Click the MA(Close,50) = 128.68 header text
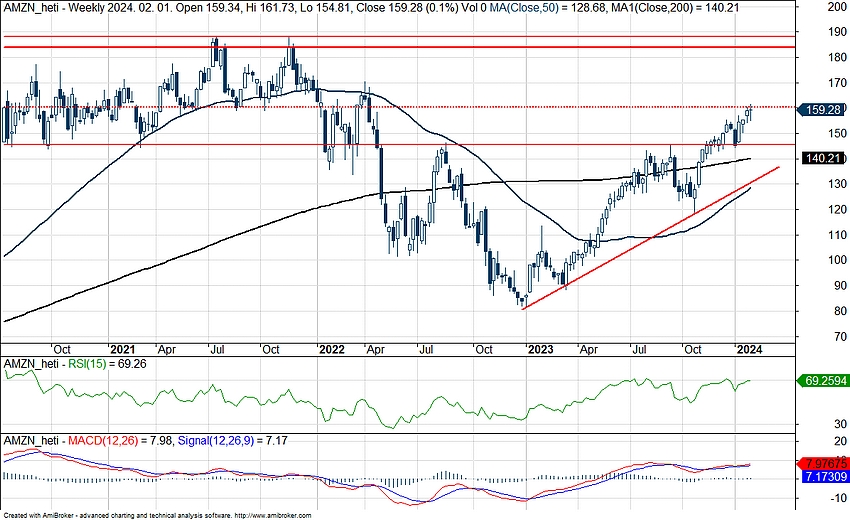Image resolution: width=850 pixels, height=520 pixels. [x=547, y=8]
